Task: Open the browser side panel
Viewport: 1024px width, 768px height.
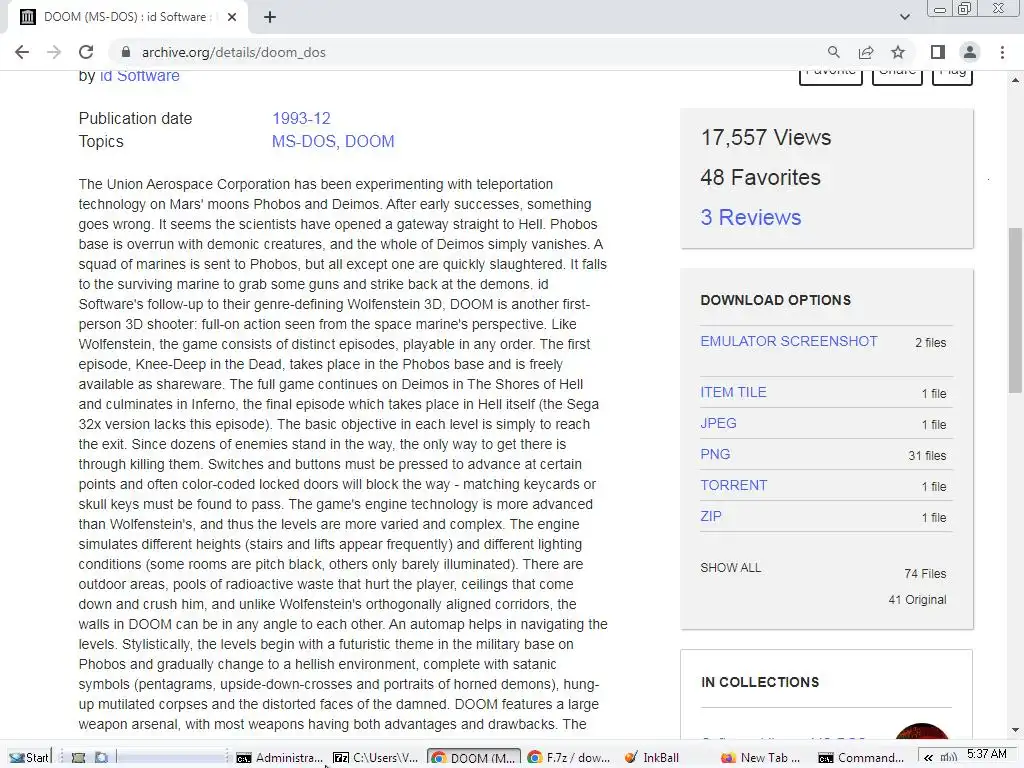Action: click(938, 52)
